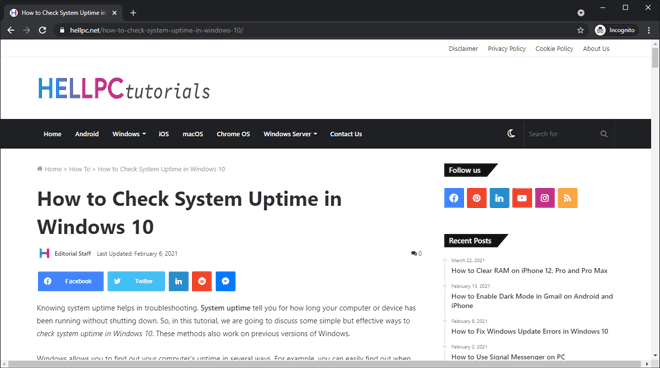Click the Editorial Staff author avatar
This screenshot has width=660, height=368.
click(x=44, y=253)
